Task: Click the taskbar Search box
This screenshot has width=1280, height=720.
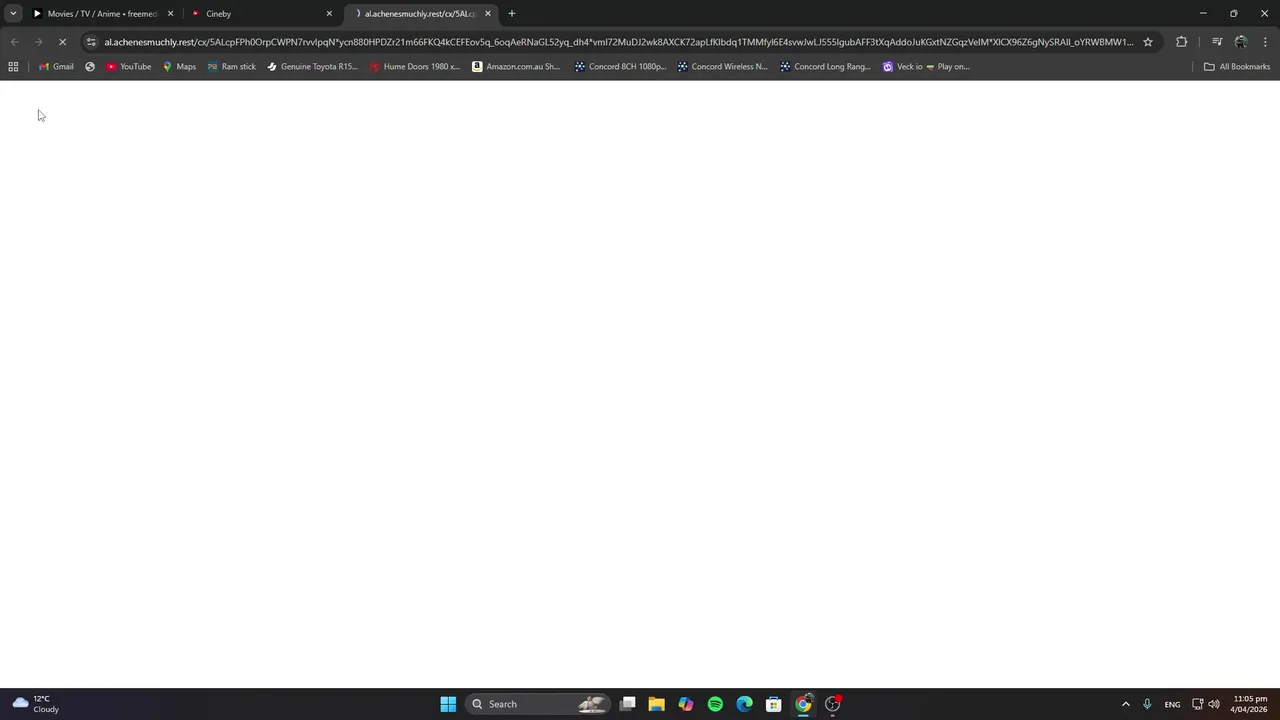Action: tap(538, 704)
